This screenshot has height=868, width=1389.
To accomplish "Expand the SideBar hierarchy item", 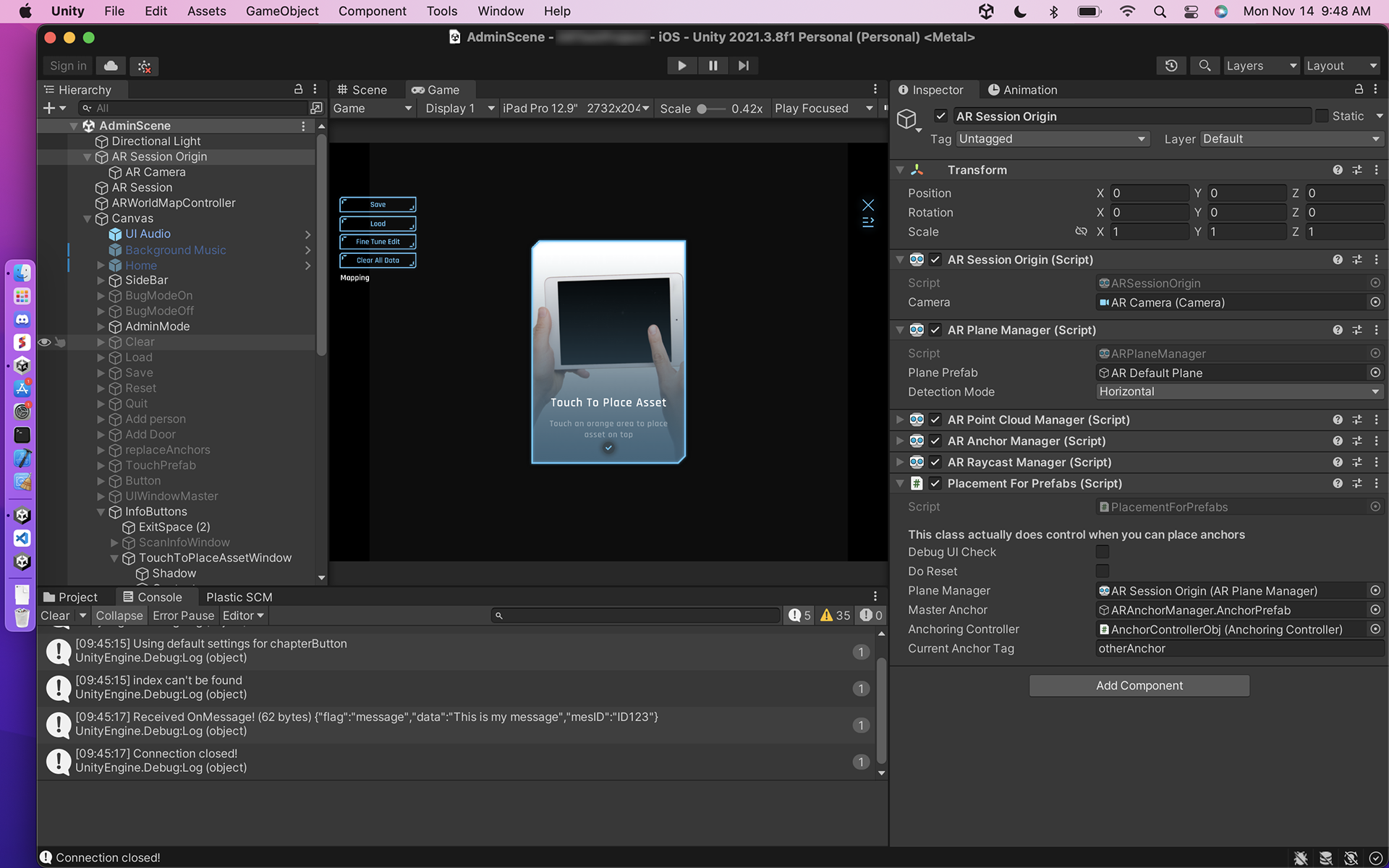I will (101, 281).
